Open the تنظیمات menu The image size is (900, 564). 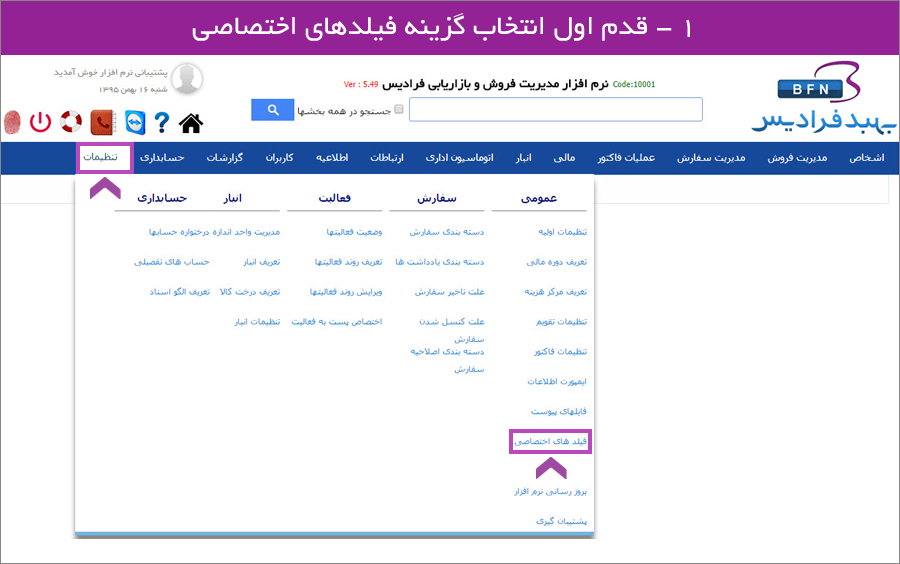[x=104, y=158]
